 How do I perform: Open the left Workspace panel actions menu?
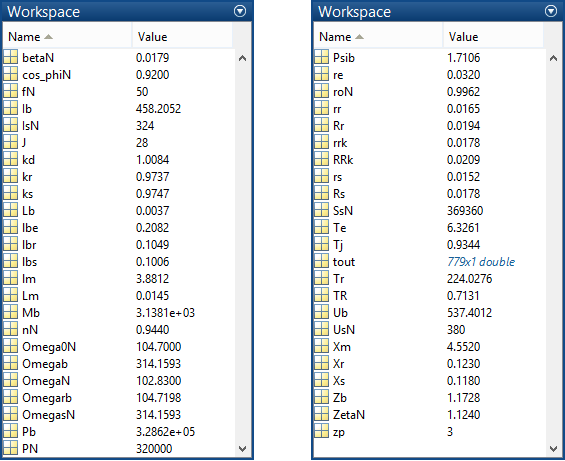click(x=240, y=11)
